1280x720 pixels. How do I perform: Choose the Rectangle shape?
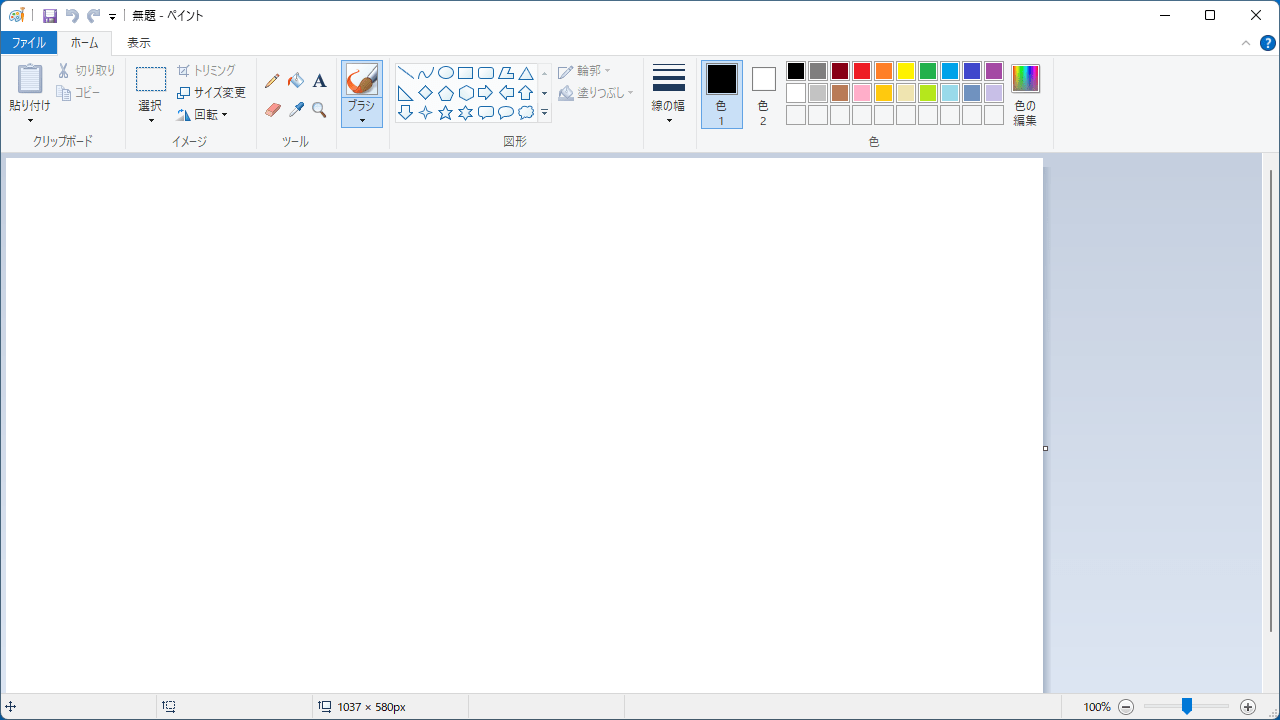(465, 73)
